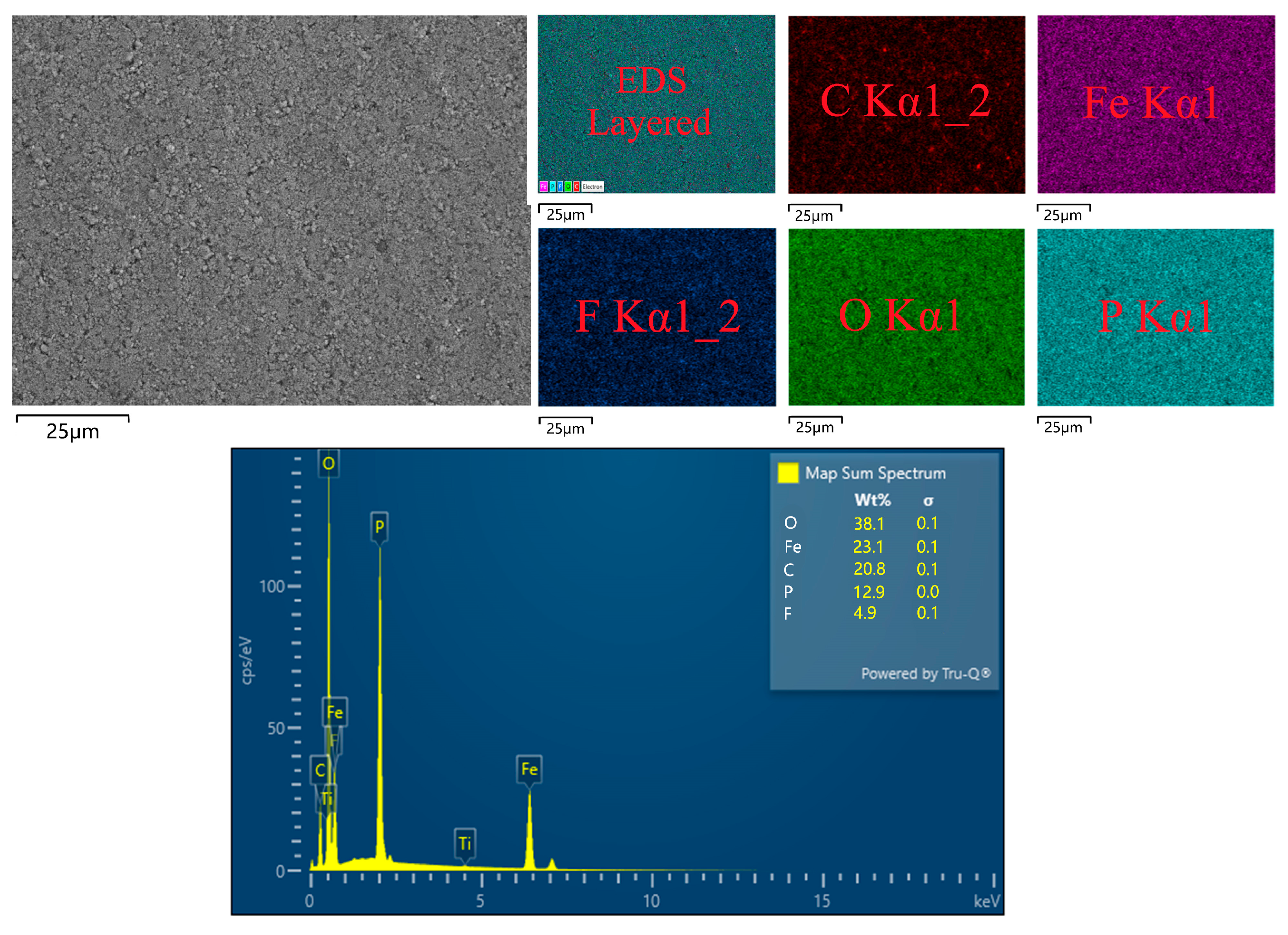Click the red C legend swatch

[577, 186]
